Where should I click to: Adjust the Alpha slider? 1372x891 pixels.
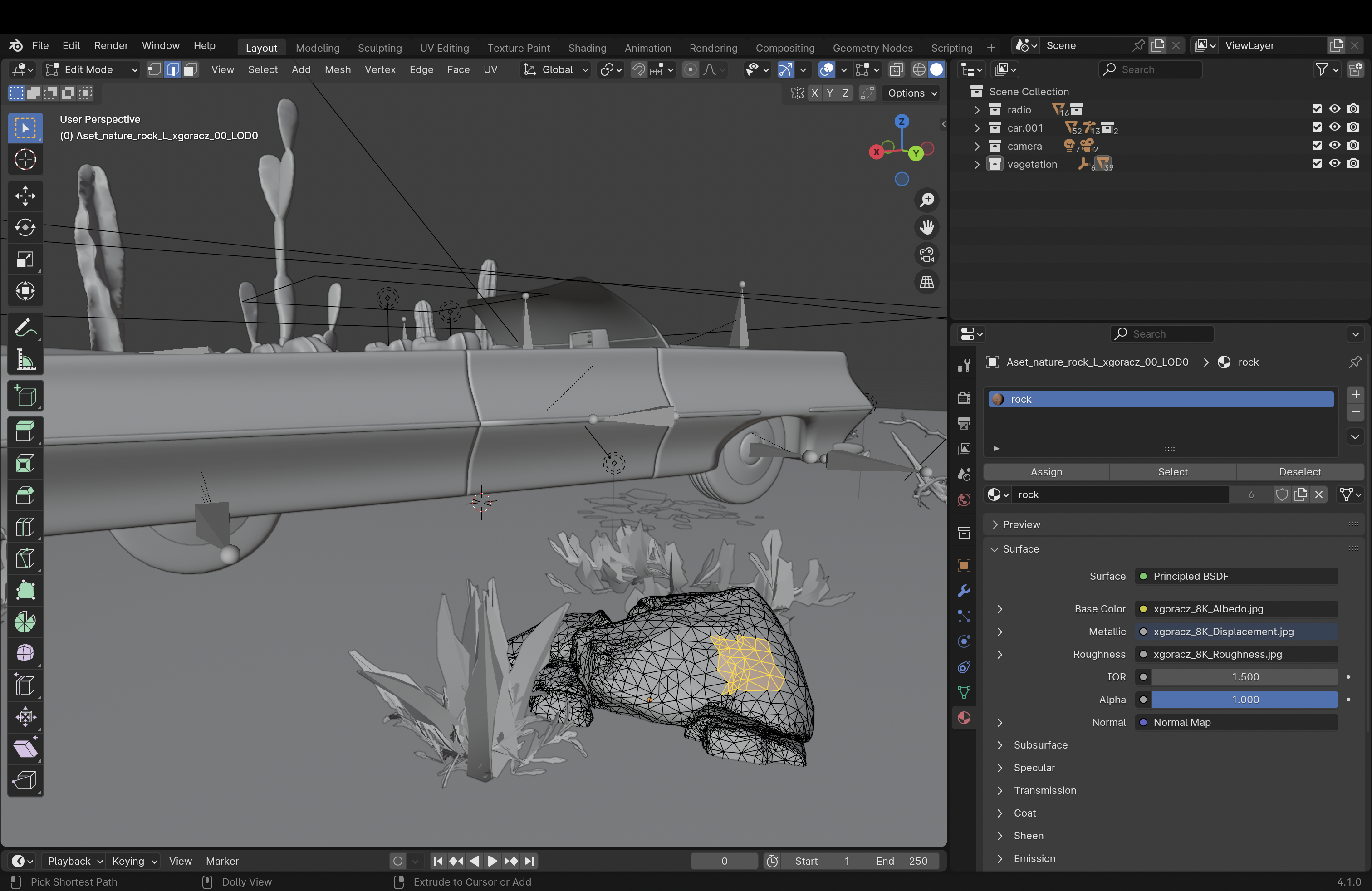1245,700
